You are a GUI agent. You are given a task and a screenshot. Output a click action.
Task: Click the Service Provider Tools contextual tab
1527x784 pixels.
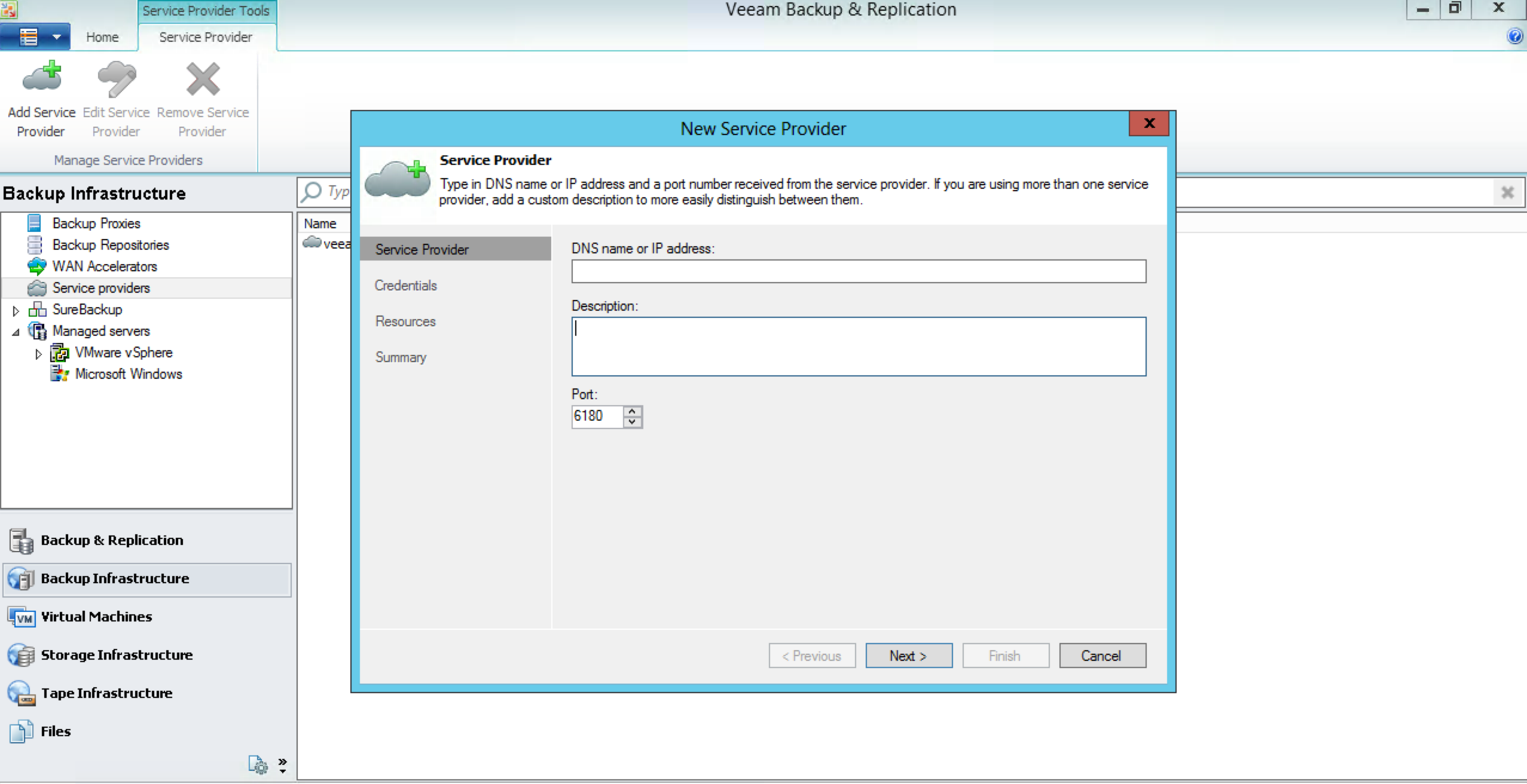click(206, 11)
